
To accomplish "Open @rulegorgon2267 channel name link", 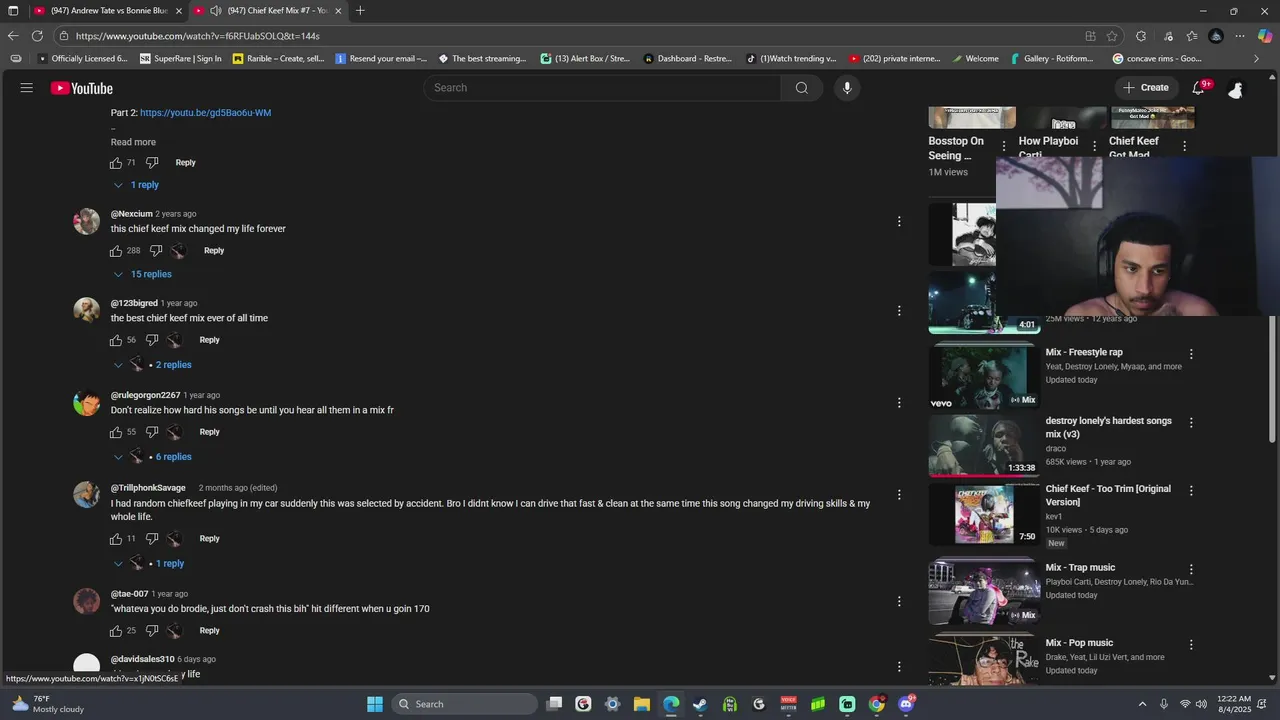I will [x=145, y=395].
